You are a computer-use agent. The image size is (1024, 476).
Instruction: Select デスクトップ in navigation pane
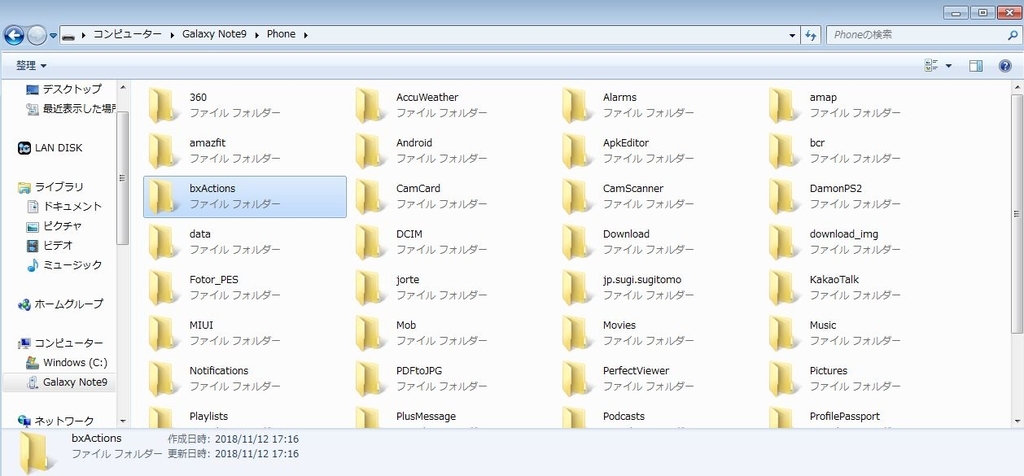[64, 89]
